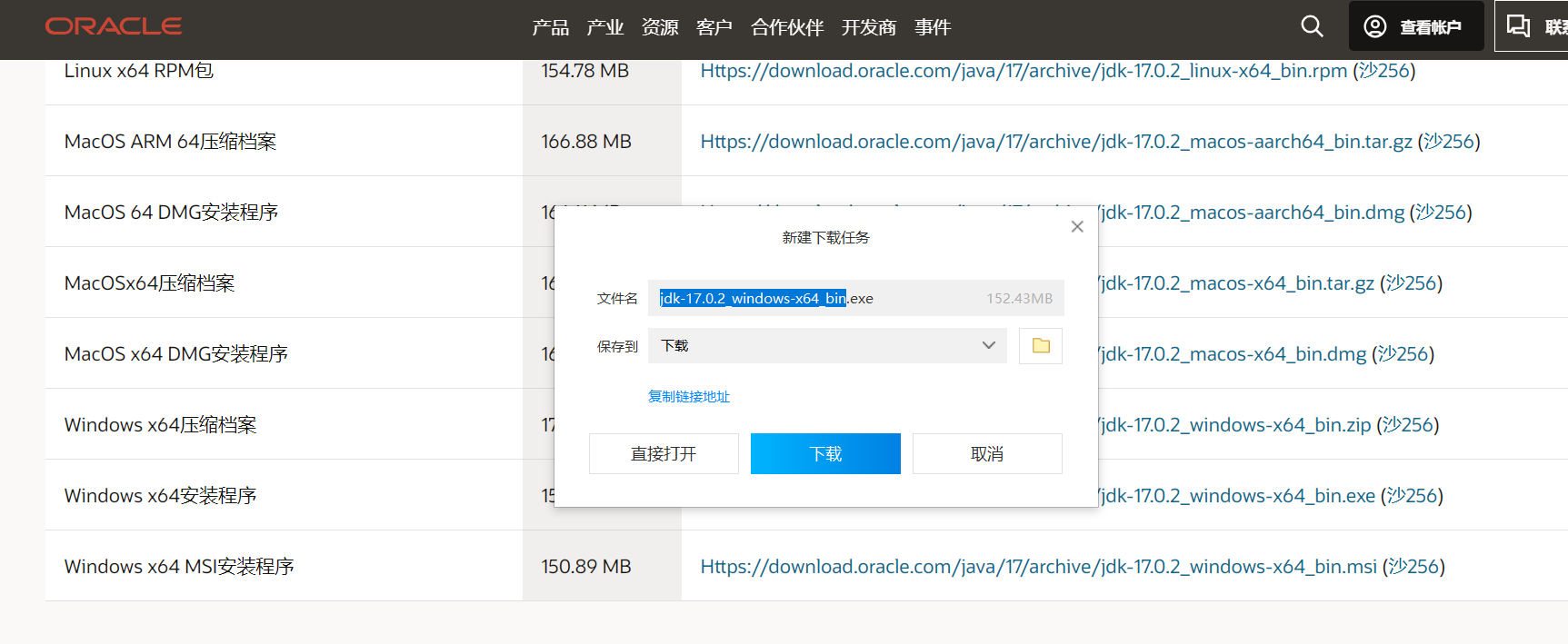This screenshot has height=644, width=1568.
Task: Open the macos-aarch64_bin.dmg download link
Action: 1252,213
